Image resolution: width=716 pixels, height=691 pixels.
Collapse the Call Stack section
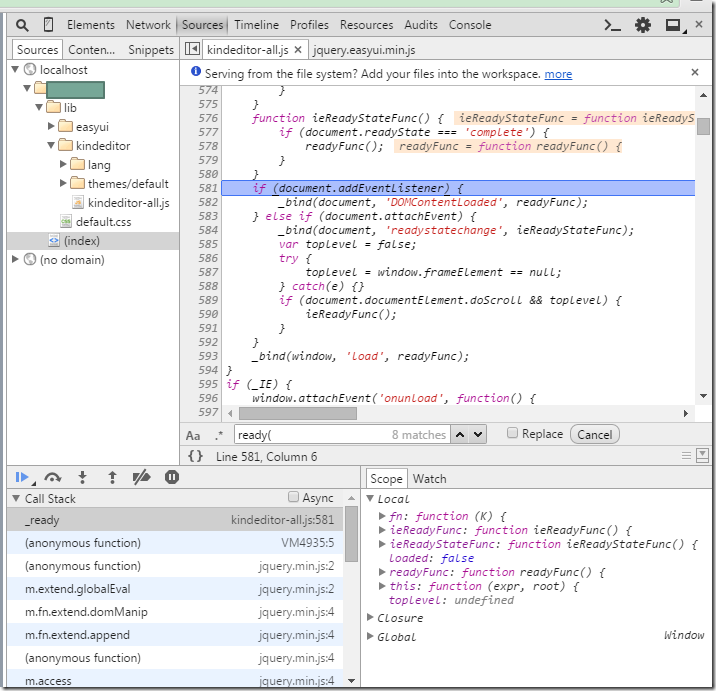click(16, 498)
